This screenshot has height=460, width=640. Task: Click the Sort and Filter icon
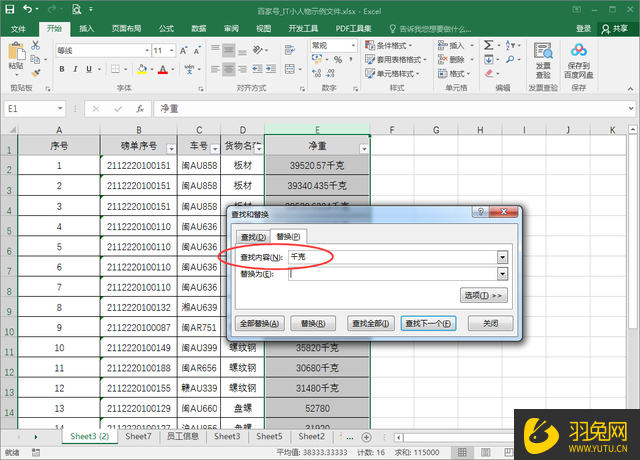click(x=510, y=45)
